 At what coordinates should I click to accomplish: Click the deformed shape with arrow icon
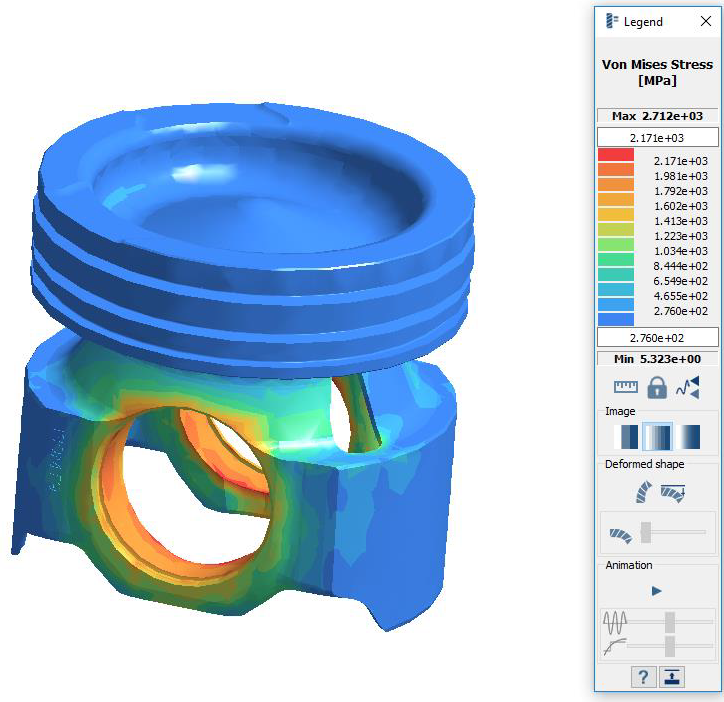[x=673, y=492]
